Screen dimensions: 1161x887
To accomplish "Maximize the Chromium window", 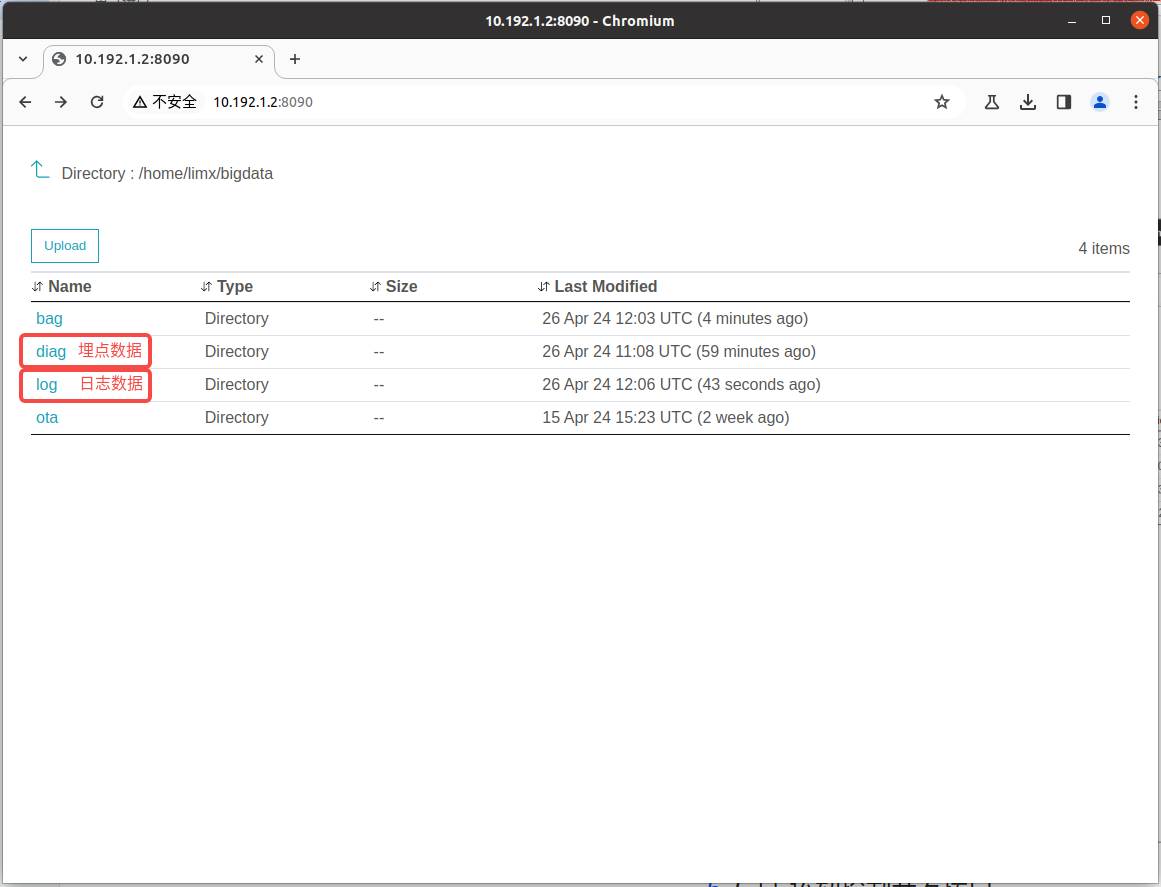I will 1105,21.
